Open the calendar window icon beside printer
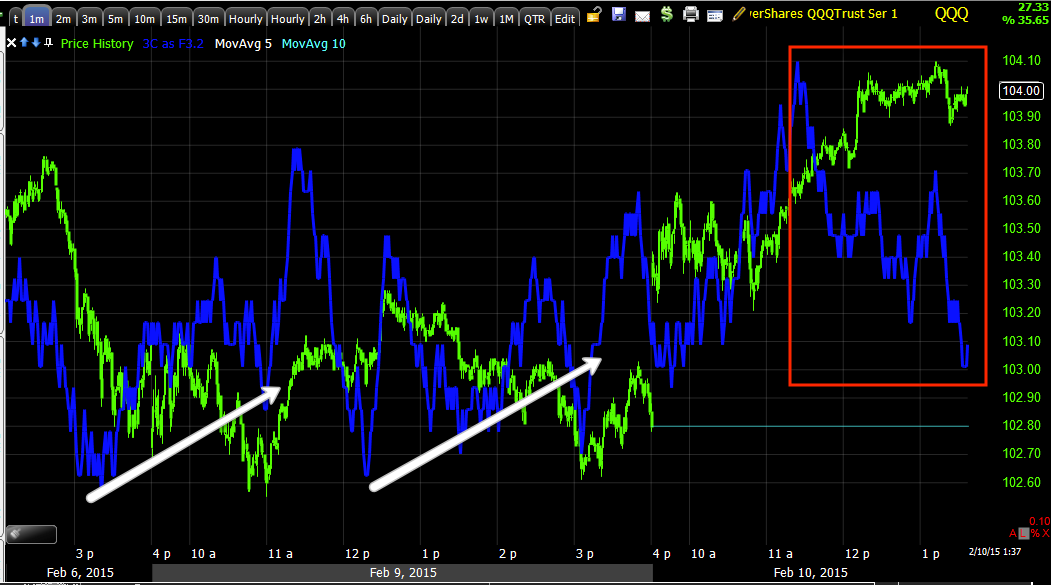Image resolution: width=1051 pixels, height=585 pixels. click(715, 15)
